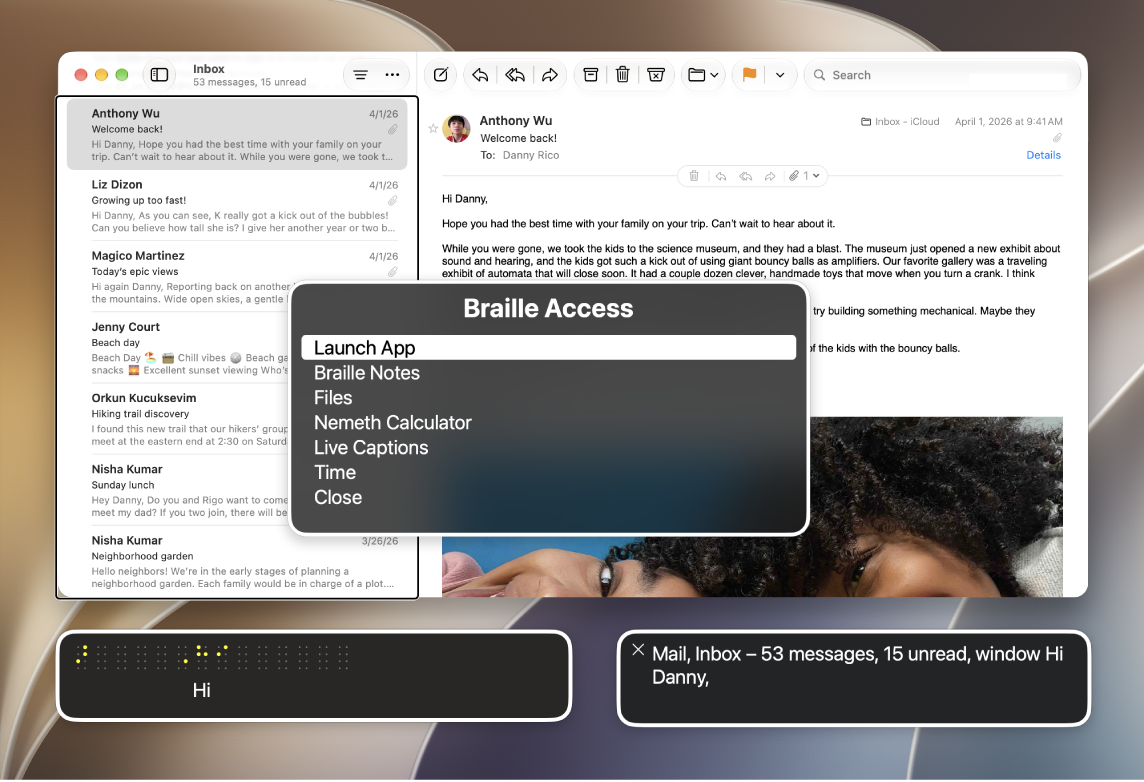
Task: Toggle the message list filter
Action: pyautogui.click(x=360, y=74)
